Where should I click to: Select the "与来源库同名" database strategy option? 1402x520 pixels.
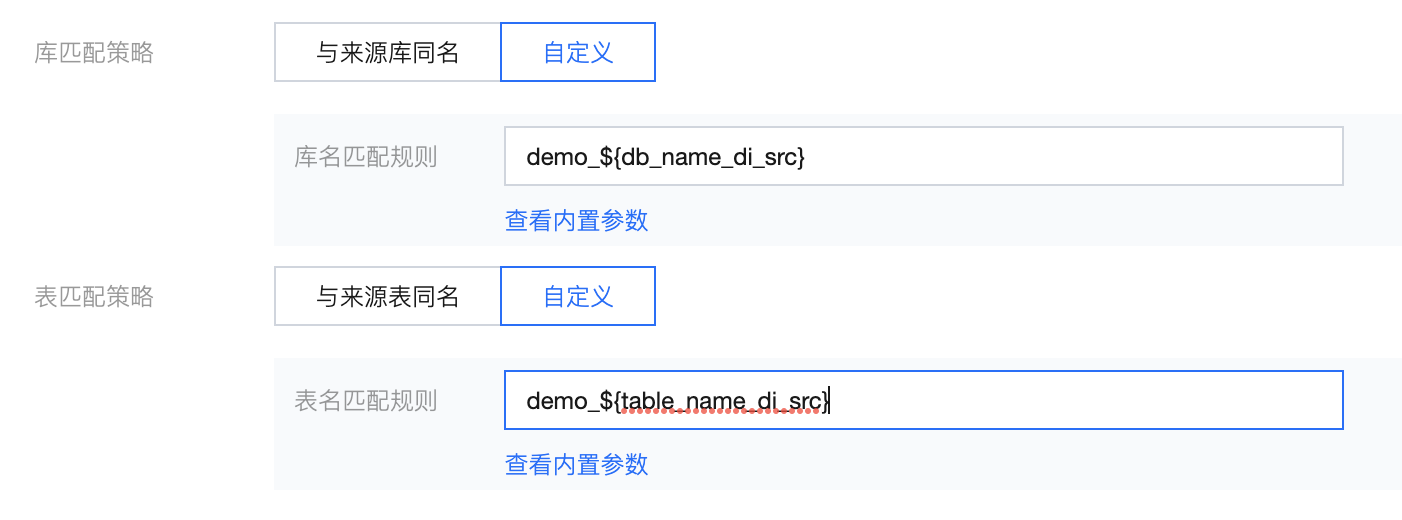[387, 53]
